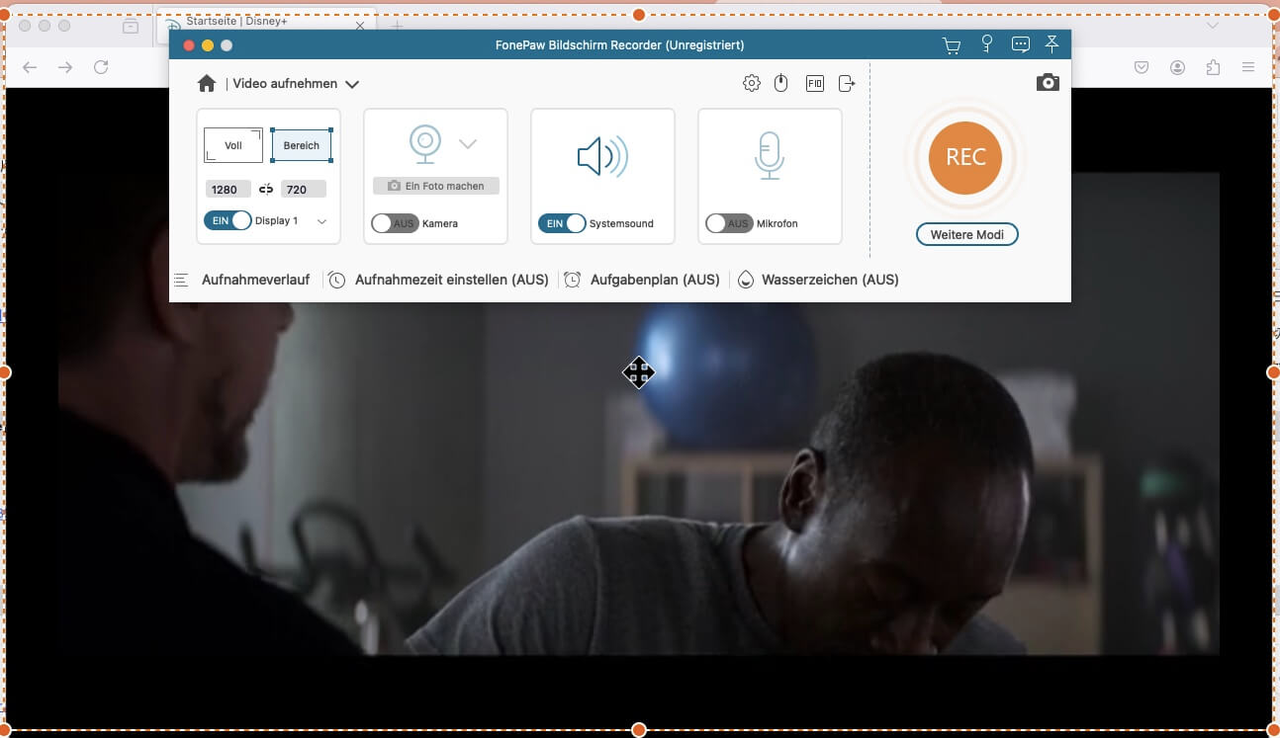Expand the Video aufnehmen mode dropdown
This screenshot has height=738, width=1280.
(x=352, y=85)
